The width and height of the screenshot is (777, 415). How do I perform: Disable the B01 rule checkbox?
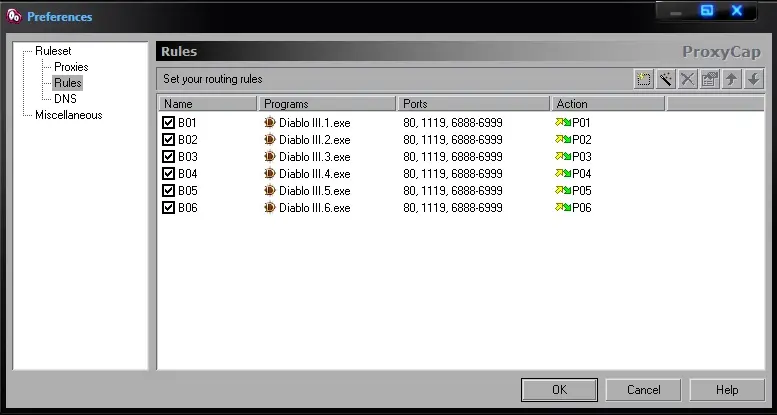168,122
